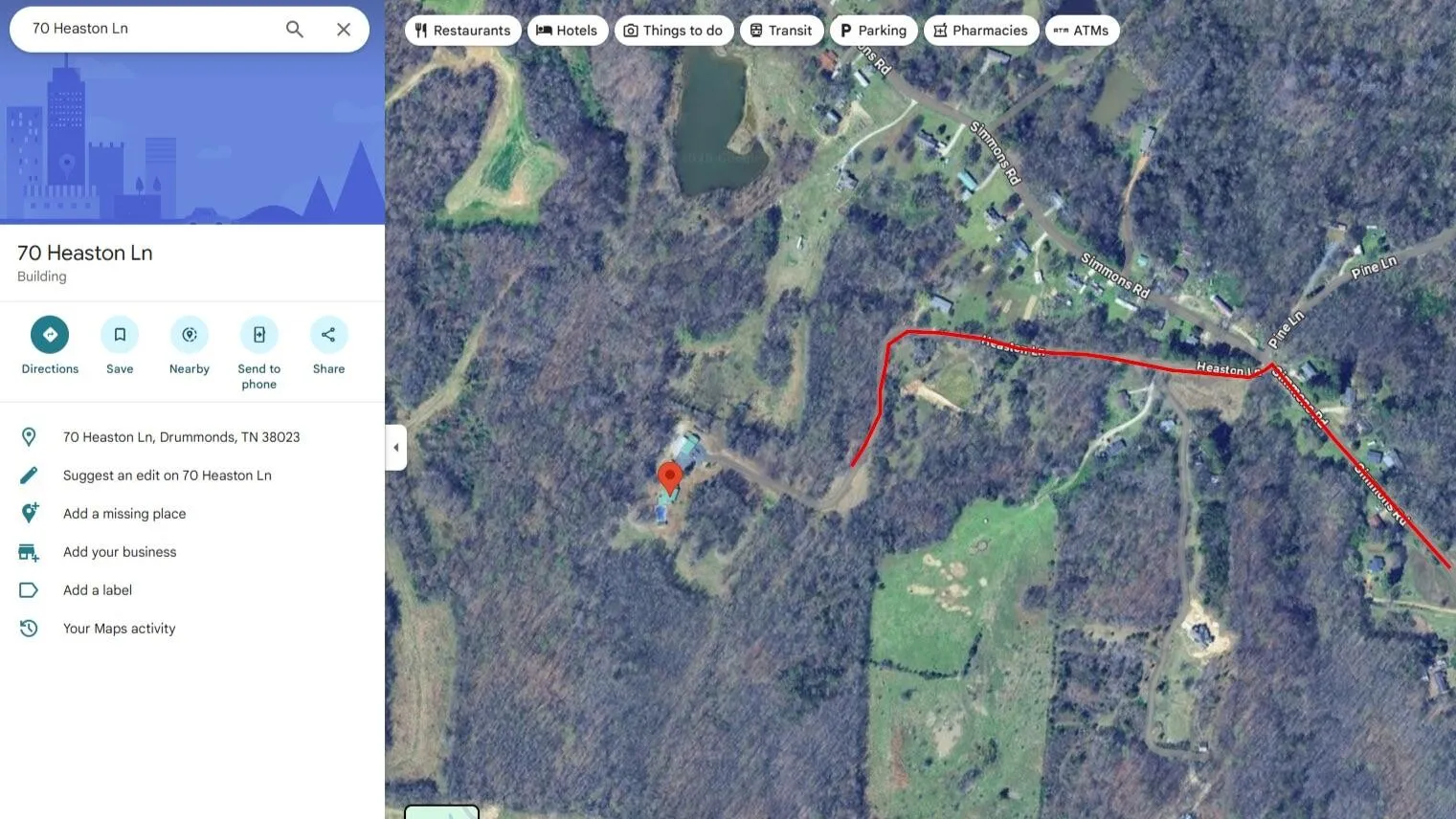The height and width of the screenshot is (819, 1456).
Task: Clear the search with the X icon
Action: pos(344,30)
